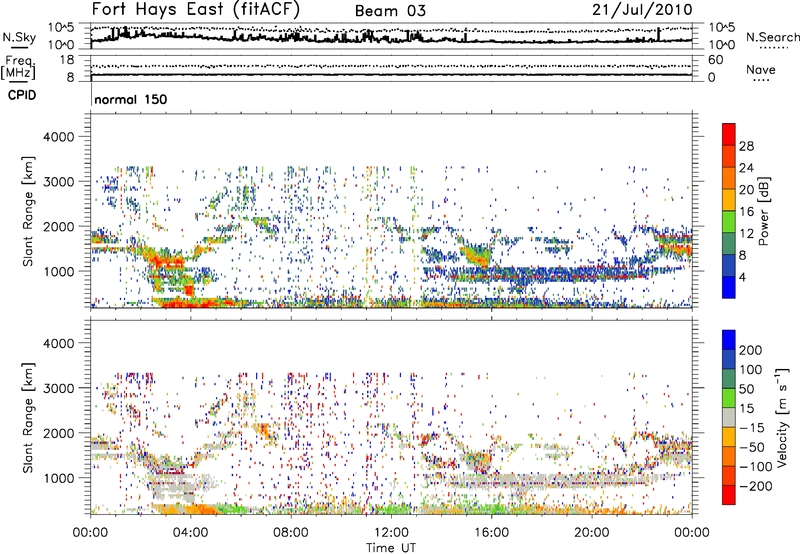Image resolution: width=800 pixels, height=554 pixels.
Task: Click the gray band of velocity colorbar
Action: [729, 417]
